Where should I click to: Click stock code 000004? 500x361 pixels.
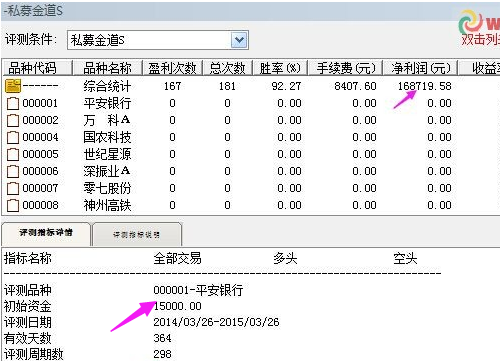pyautogui.click(x=40, y=137)
